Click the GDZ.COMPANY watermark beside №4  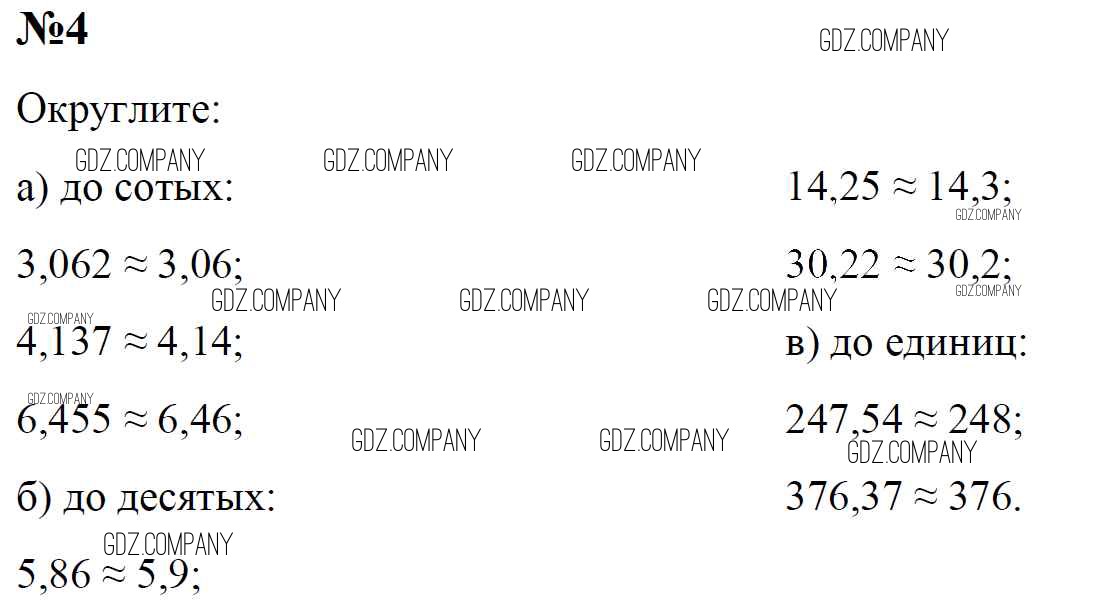coord(884,40)
